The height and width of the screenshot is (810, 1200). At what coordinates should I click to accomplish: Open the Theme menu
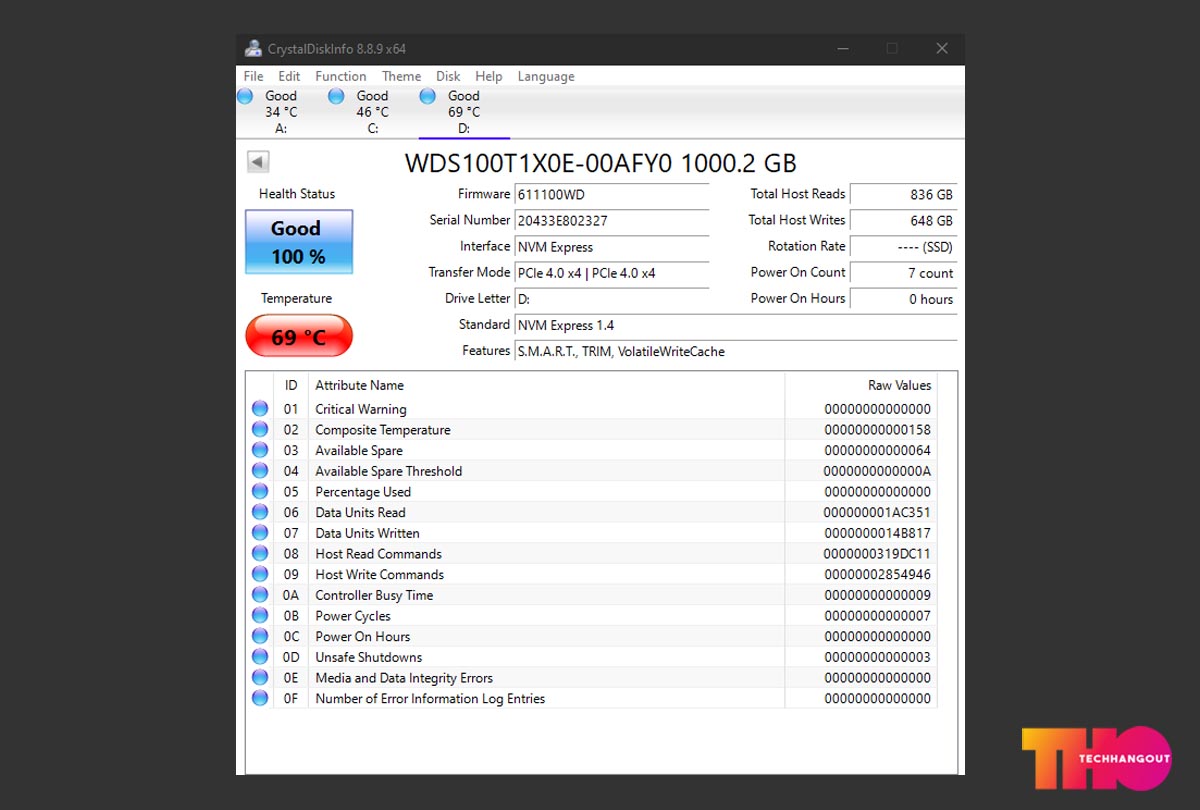[x=401, y=76]
